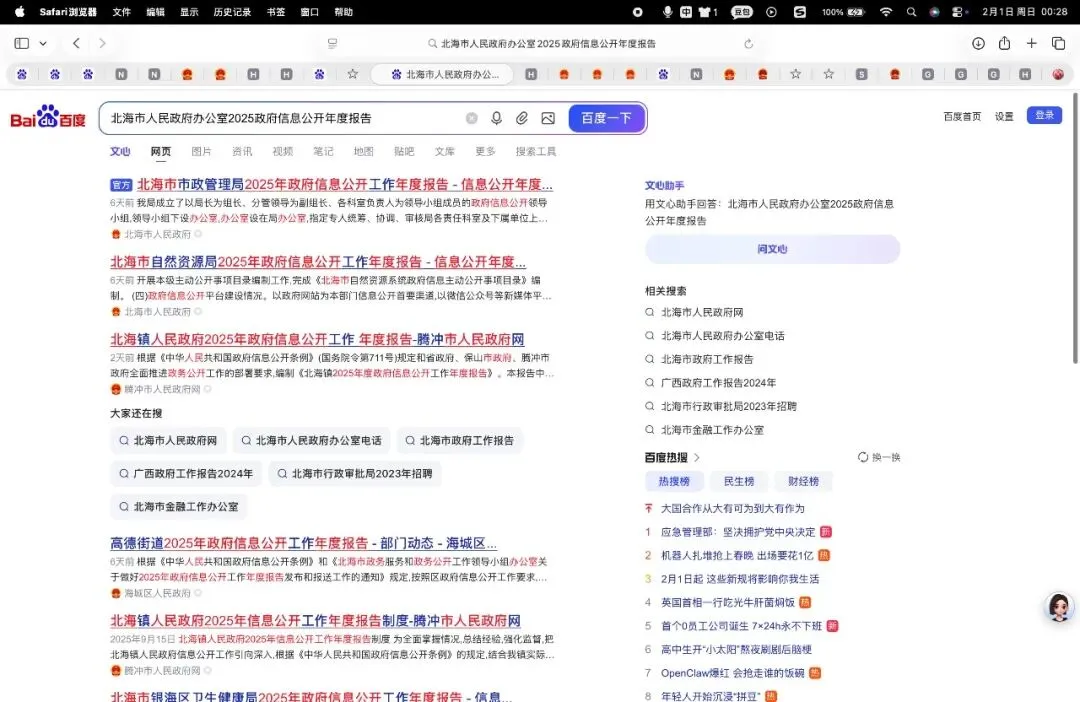Open the page reader icon left of the address
The height and width of the screenshot is (702, 1080).
332,43
